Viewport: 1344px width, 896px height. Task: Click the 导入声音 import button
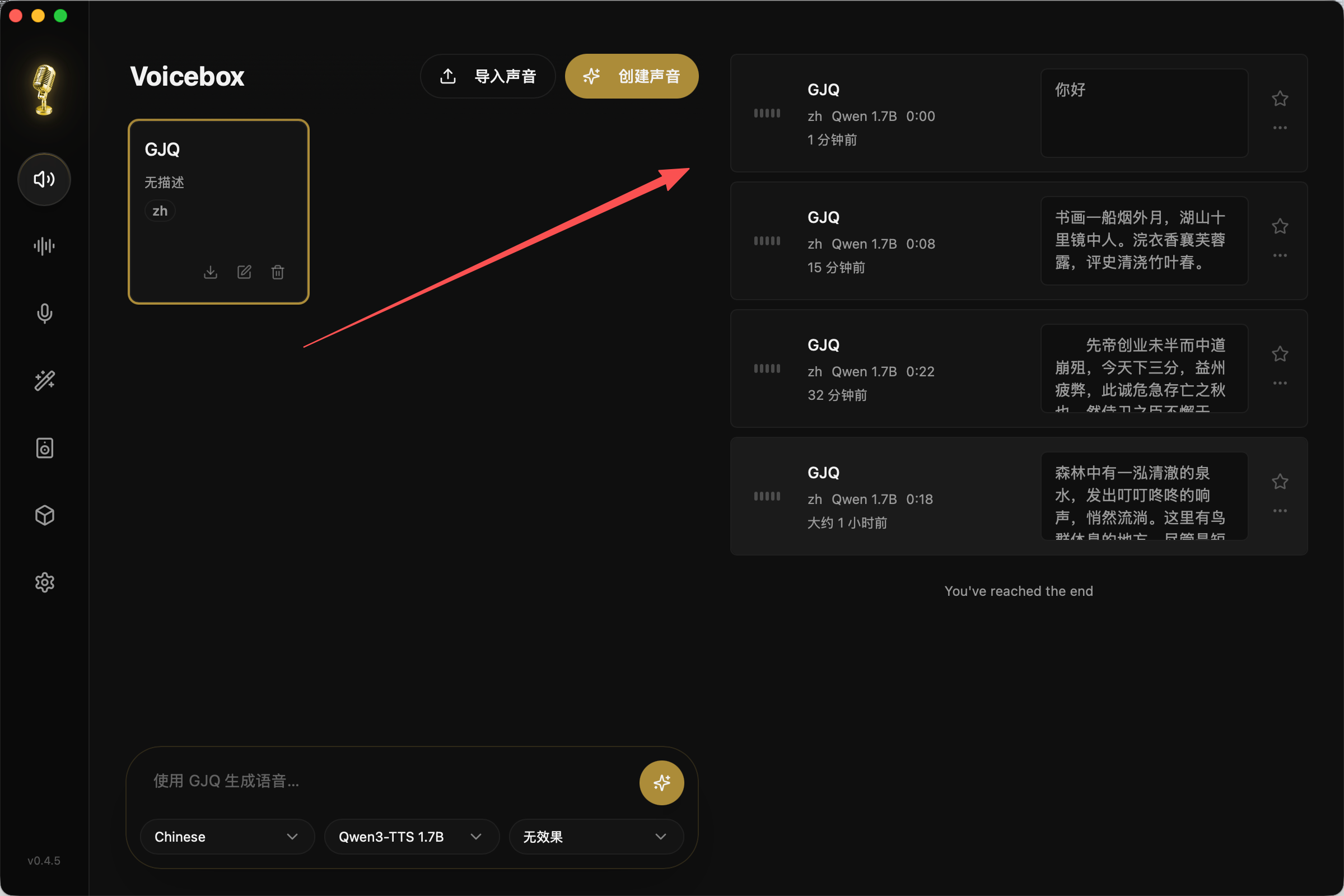[x=487, y=76]
